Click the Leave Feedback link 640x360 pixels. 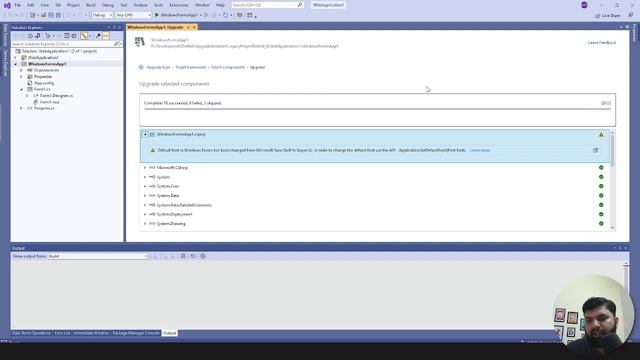[602, 42]
